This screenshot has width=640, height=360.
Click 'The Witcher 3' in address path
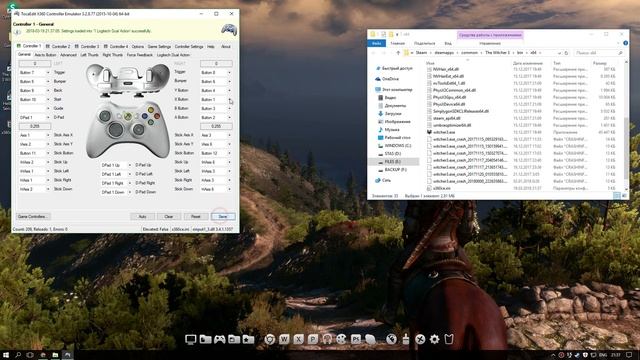pyautogui.click(x=497, y=53)
